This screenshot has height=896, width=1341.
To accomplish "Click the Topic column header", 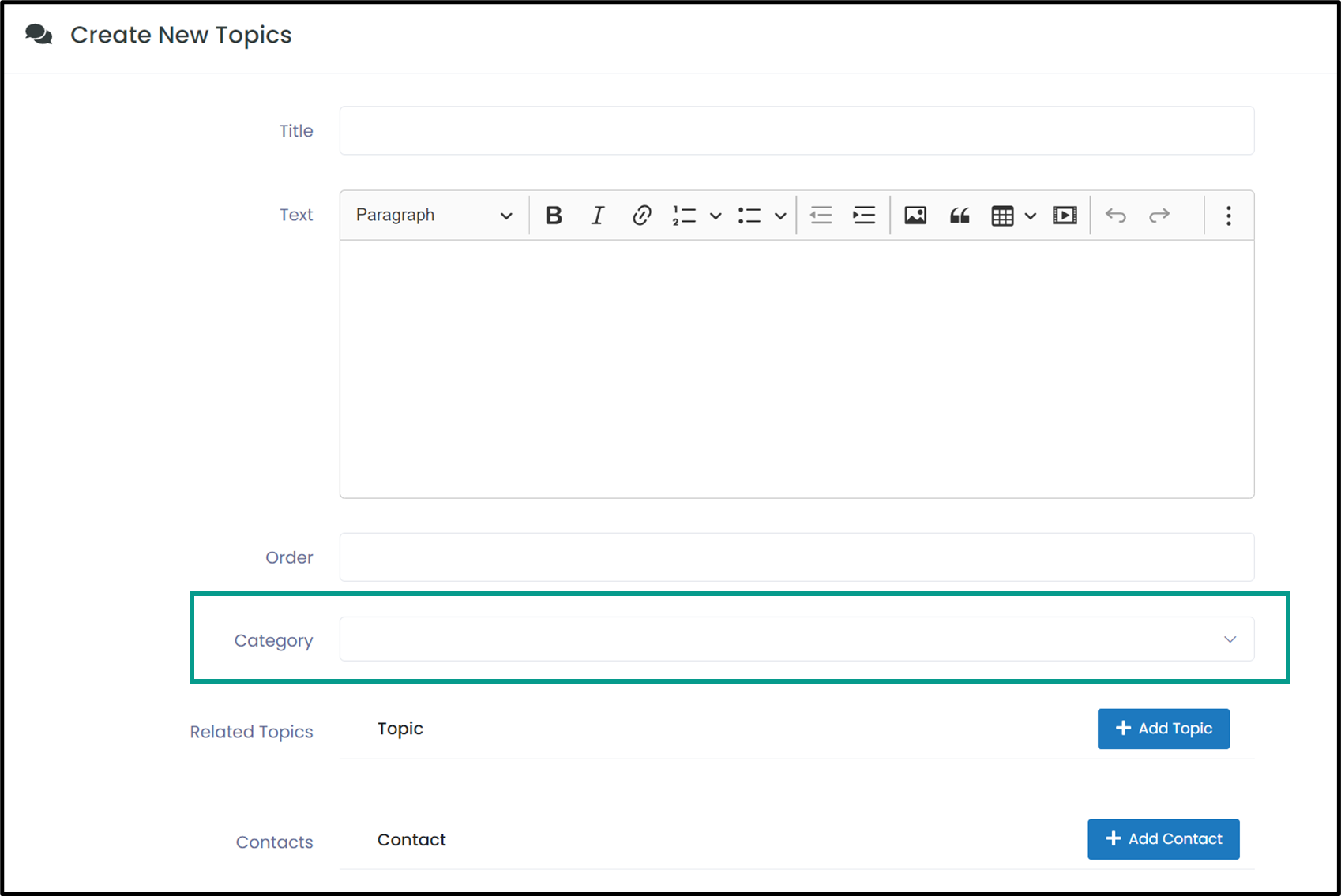I will pyautogui.click(x=400, y=729).
